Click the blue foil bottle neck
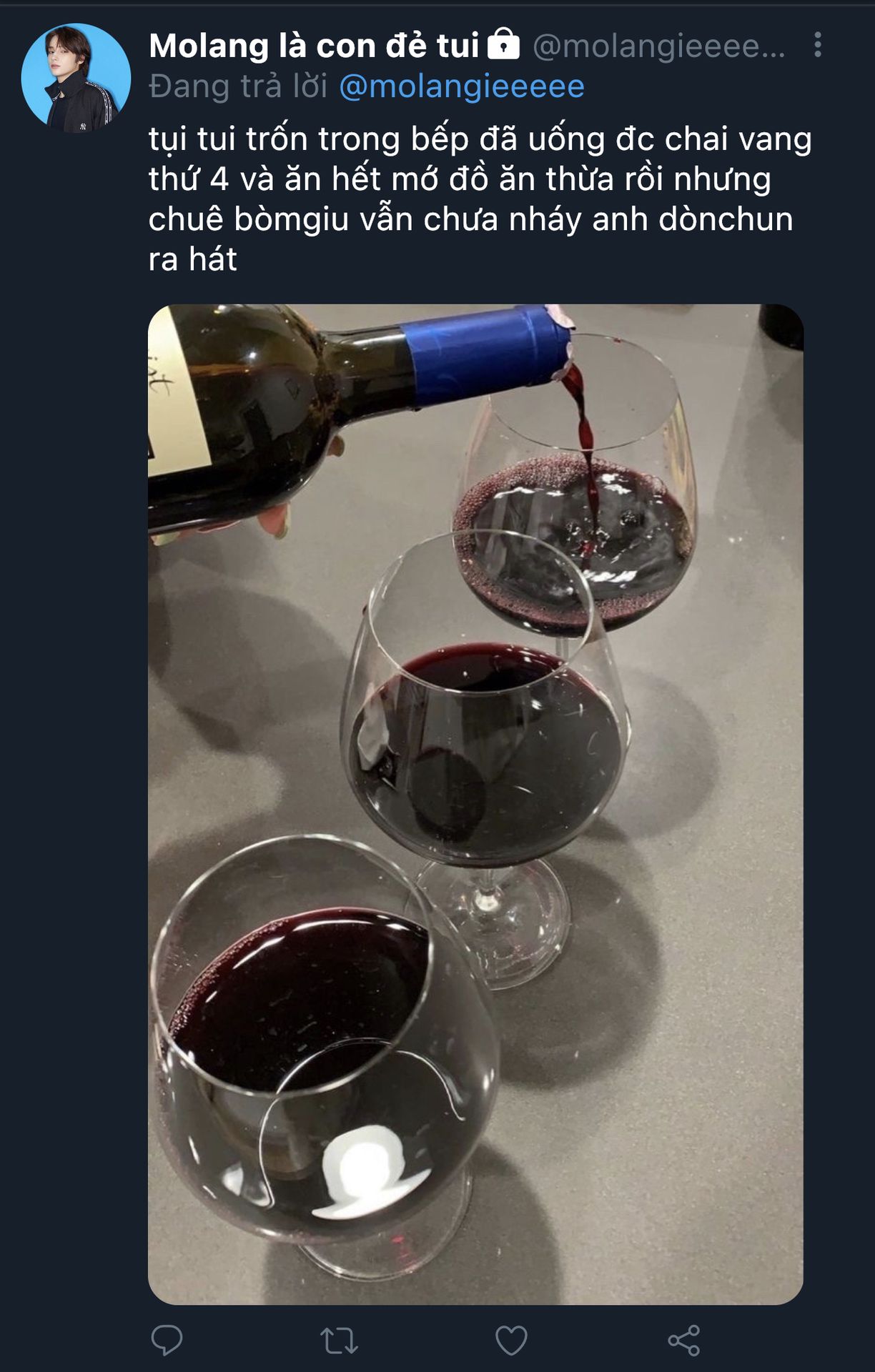 pos(486,354)
